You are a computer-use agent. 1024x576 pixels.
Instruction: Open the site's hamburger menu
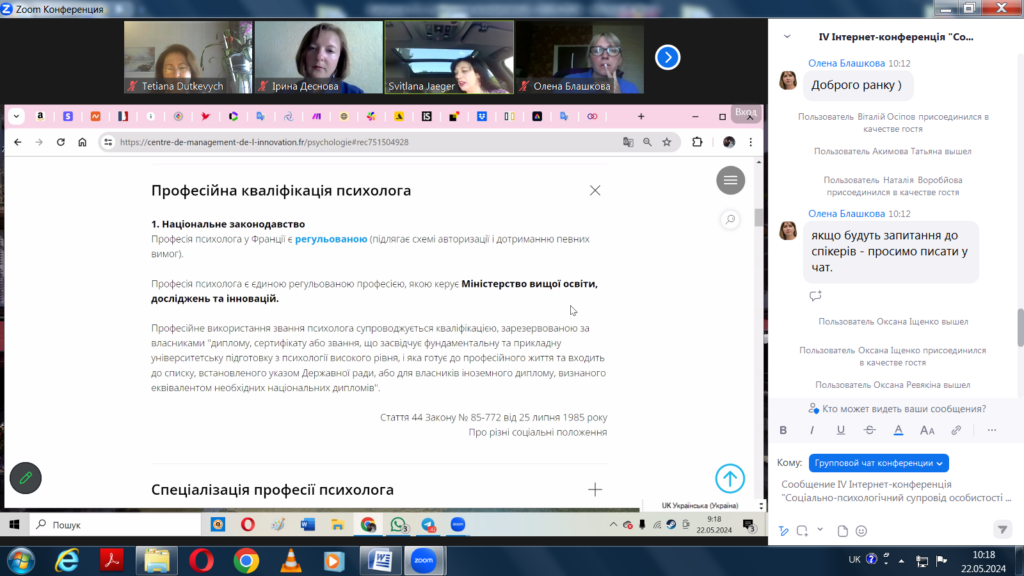(x=730, y=180)
